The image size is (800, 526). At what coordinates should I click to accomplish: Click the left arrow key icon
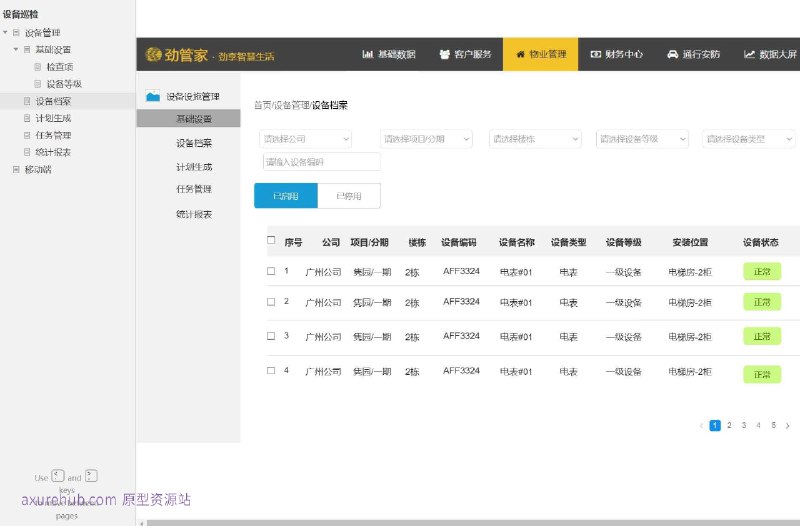pos(58,476)
